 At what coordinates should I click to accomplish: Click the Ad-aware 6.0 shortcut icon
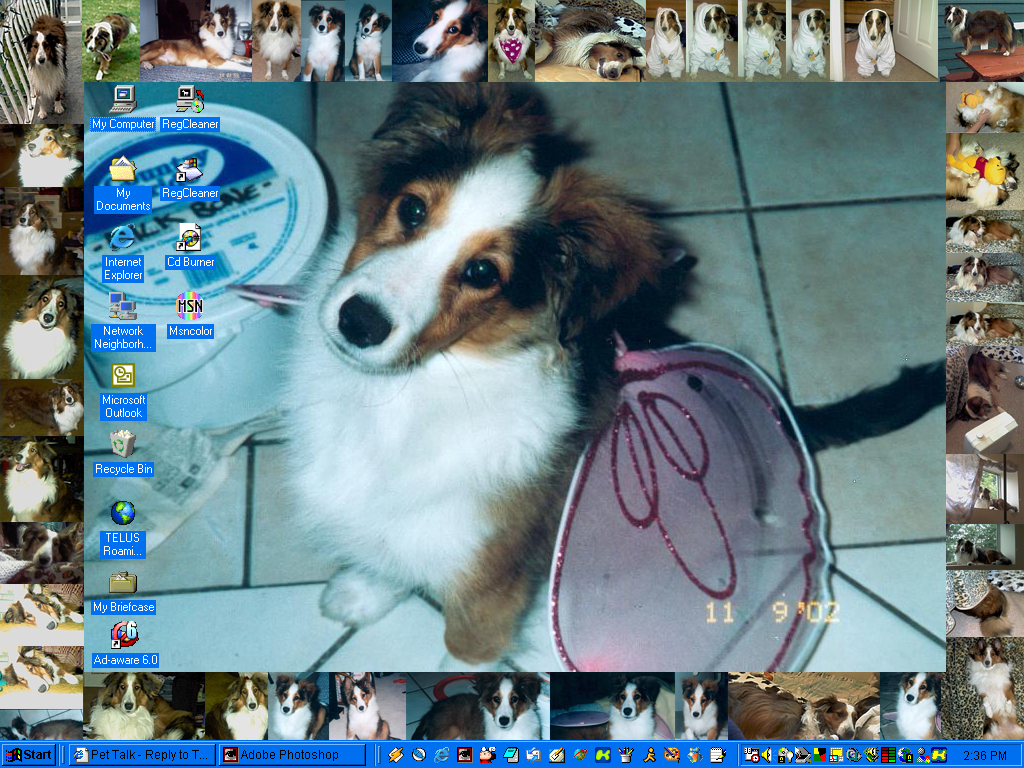(x=125, y=635)
